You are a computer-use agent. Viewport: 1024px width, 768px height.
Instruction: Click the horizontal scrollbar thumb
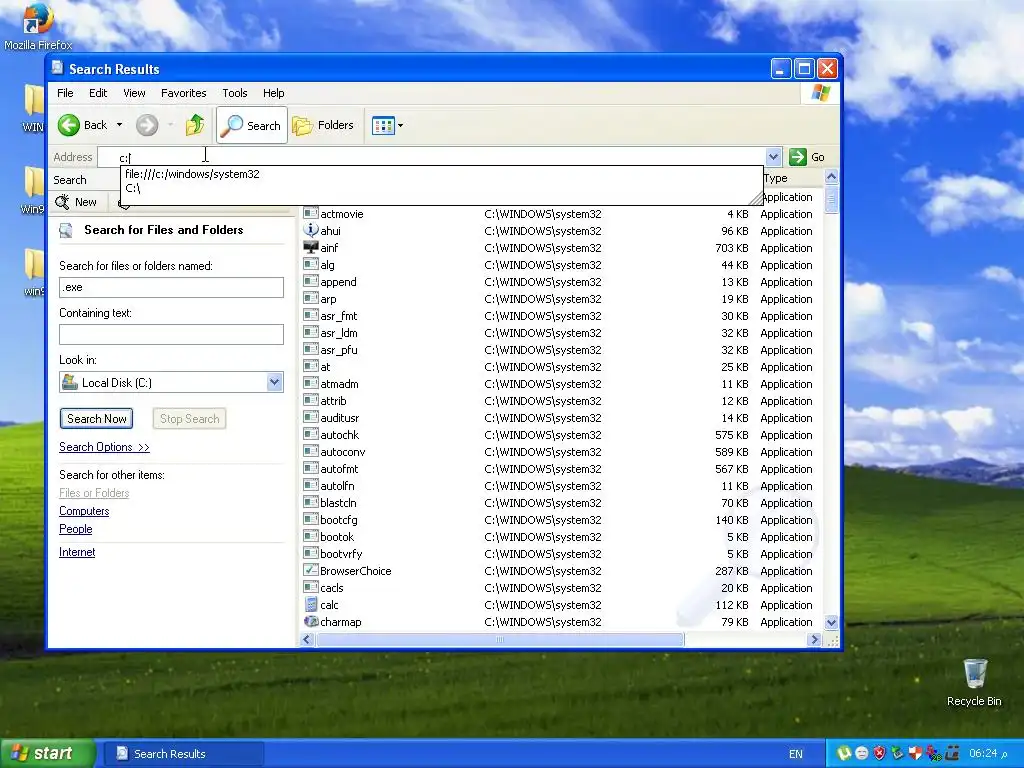(x=500, y=640)
